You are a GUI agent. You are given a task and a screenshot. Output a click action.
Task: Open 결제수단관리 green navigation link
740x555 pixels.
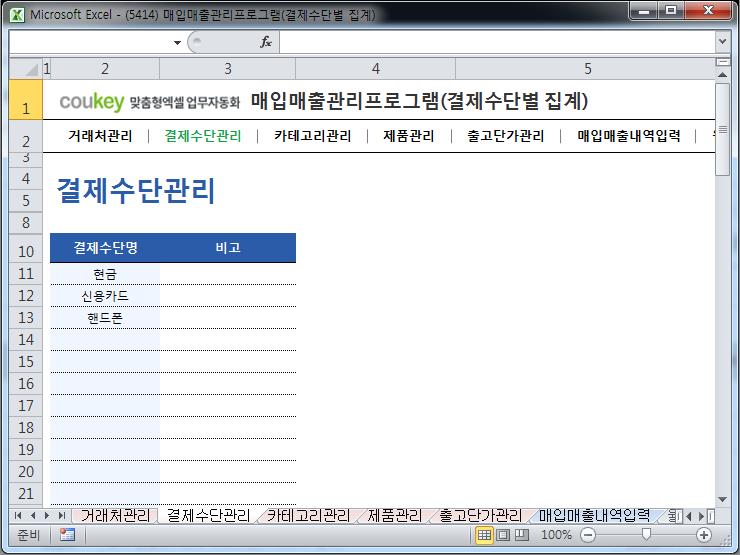pyautogui.click(x=203, y=136)
